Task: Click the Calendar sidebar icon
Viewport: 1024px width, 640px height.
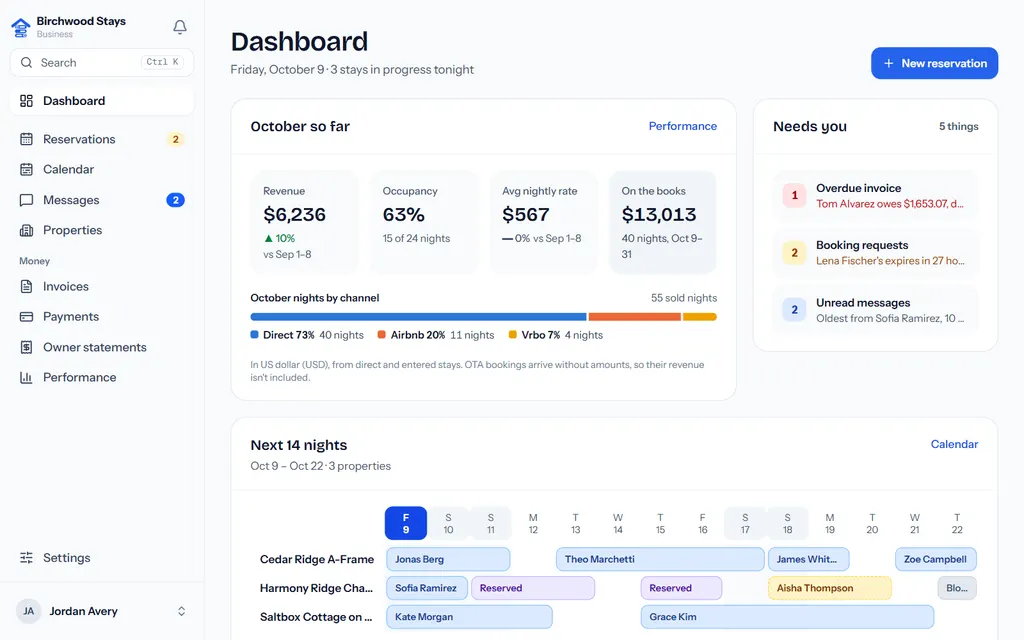Action: point(26,169)
